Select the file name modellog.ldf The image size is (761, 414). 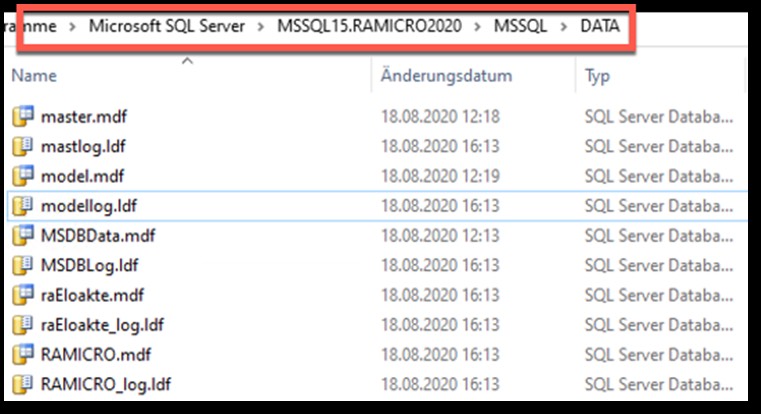(89, 206)
